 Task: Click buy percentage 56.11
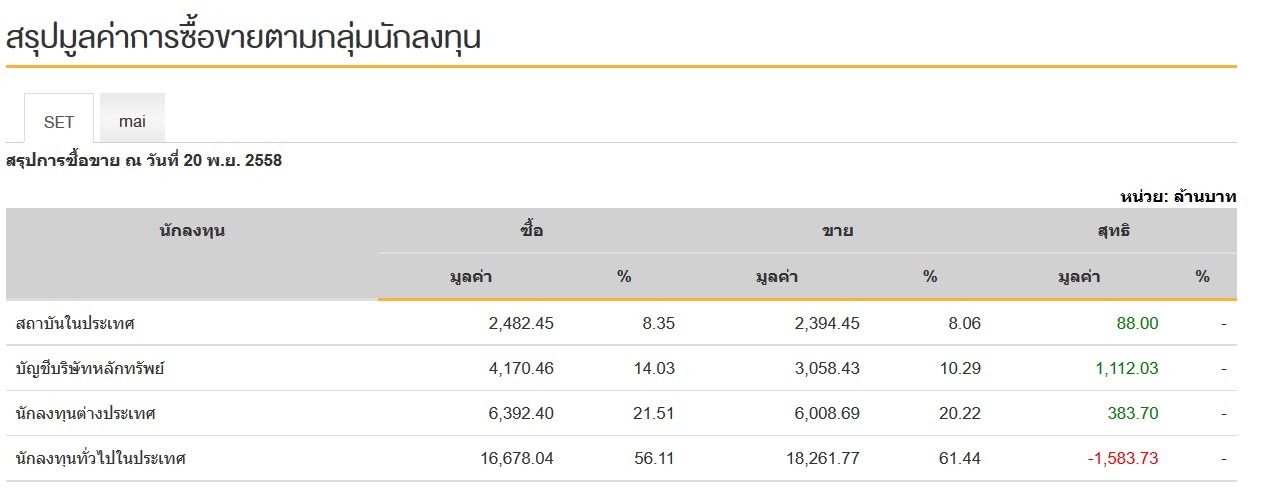click(x=656, y=459)
